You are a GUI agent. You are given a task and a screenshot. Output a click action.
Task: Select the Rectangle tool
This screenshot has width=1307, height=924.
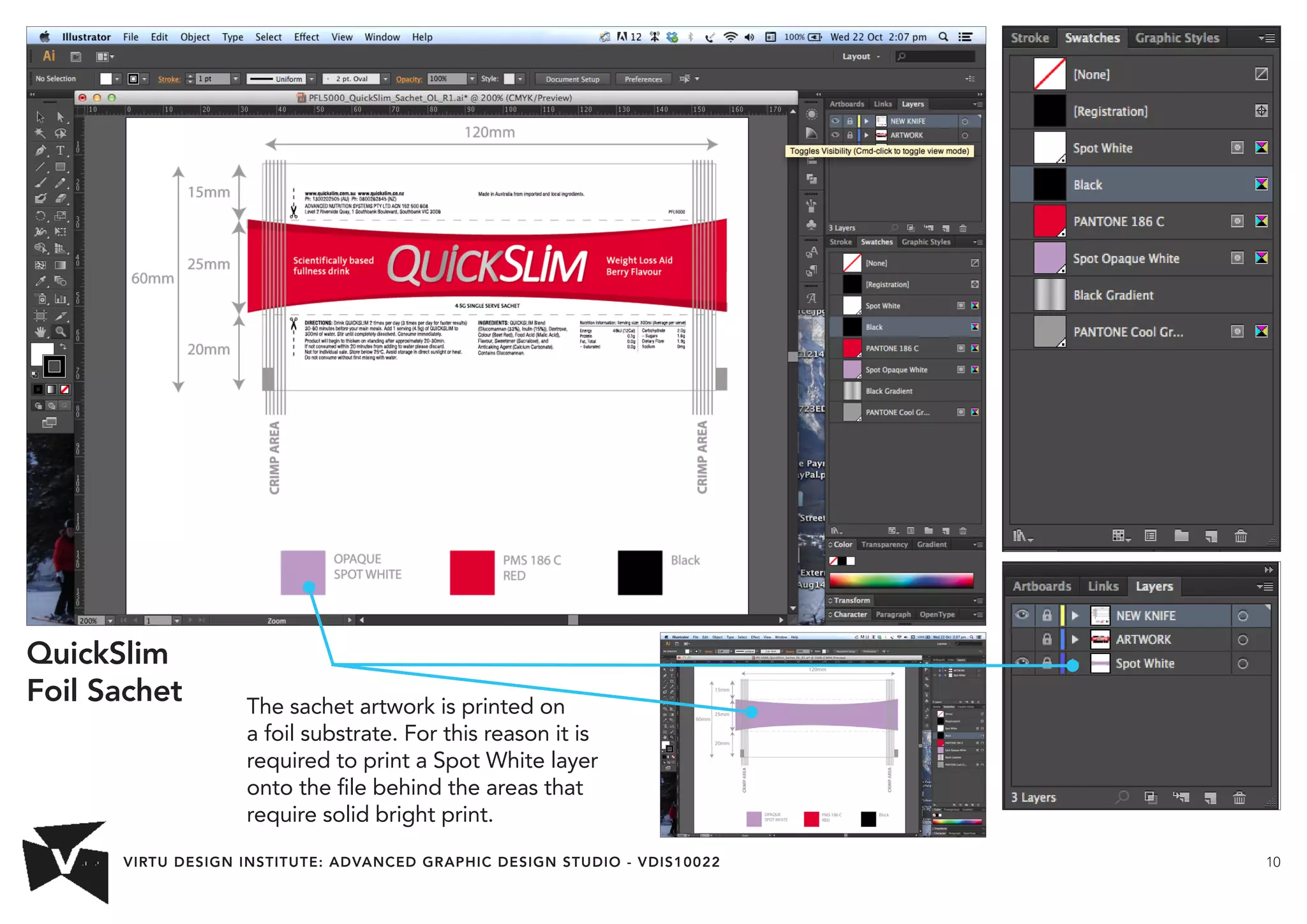pos(61,167)
